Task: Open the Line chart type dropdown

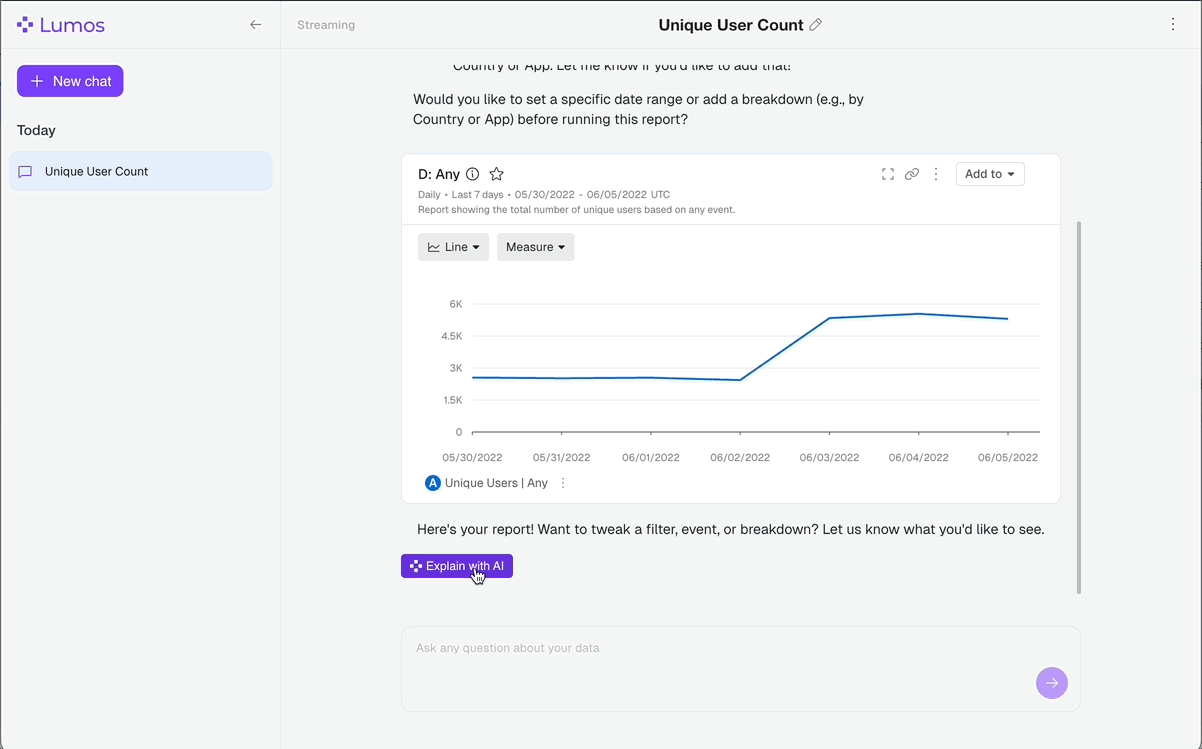Action: click(453, 247)
